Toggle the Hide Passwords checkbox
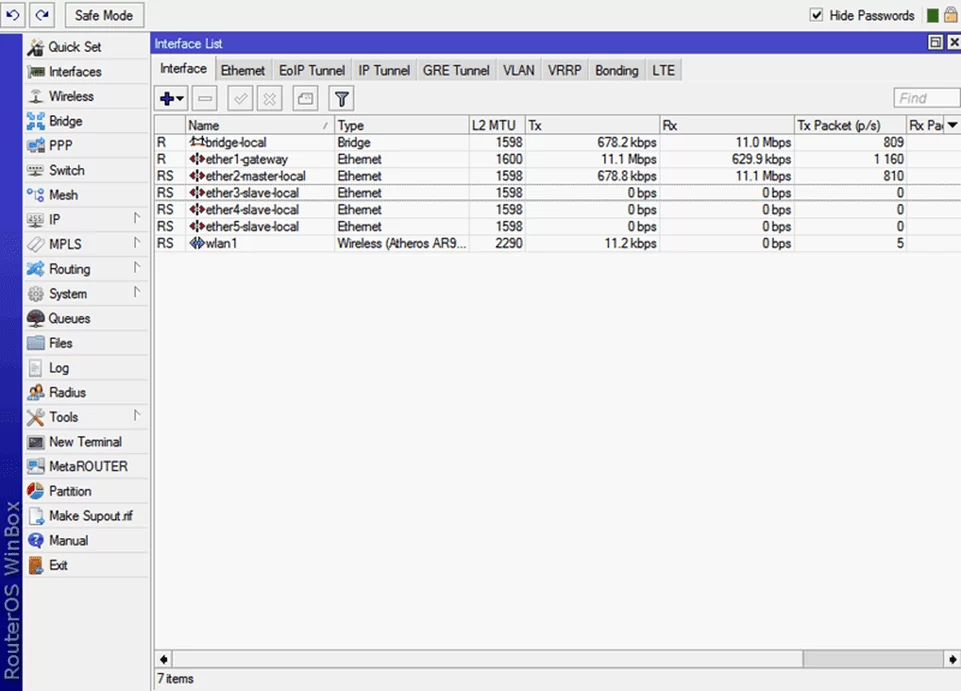Viewport: 961px width, 691px height. pos(816,15)
